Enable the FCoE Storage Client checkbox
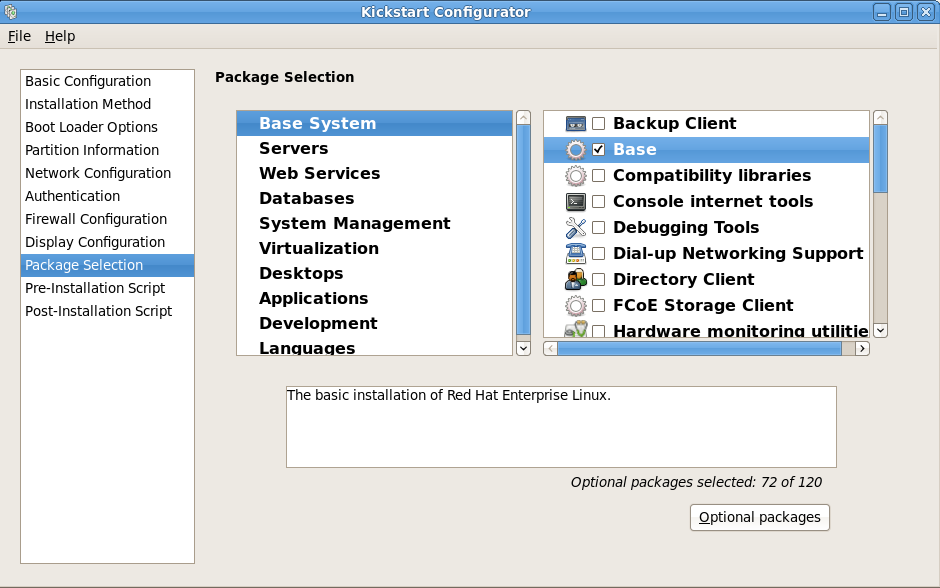The width and height of the screenshot is (940, 588). (x=598, y=306)
